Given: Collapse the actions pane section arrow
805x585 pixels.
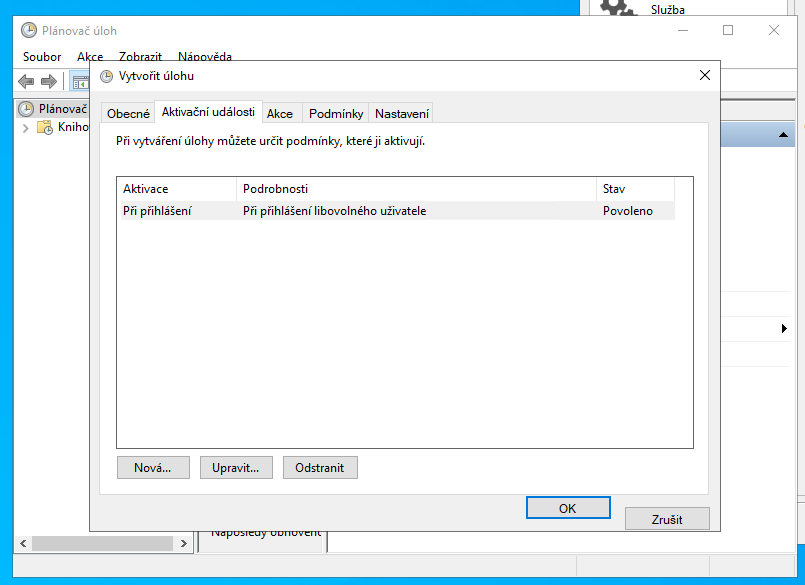Looking at the screenshot, I should 784,134.
